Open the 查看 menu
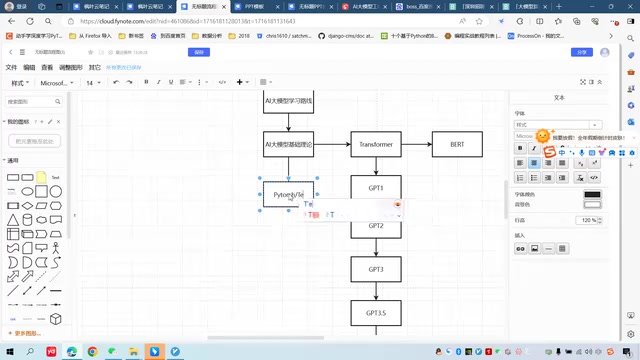This screenshot has height=360, width=640. pos(47,67)
